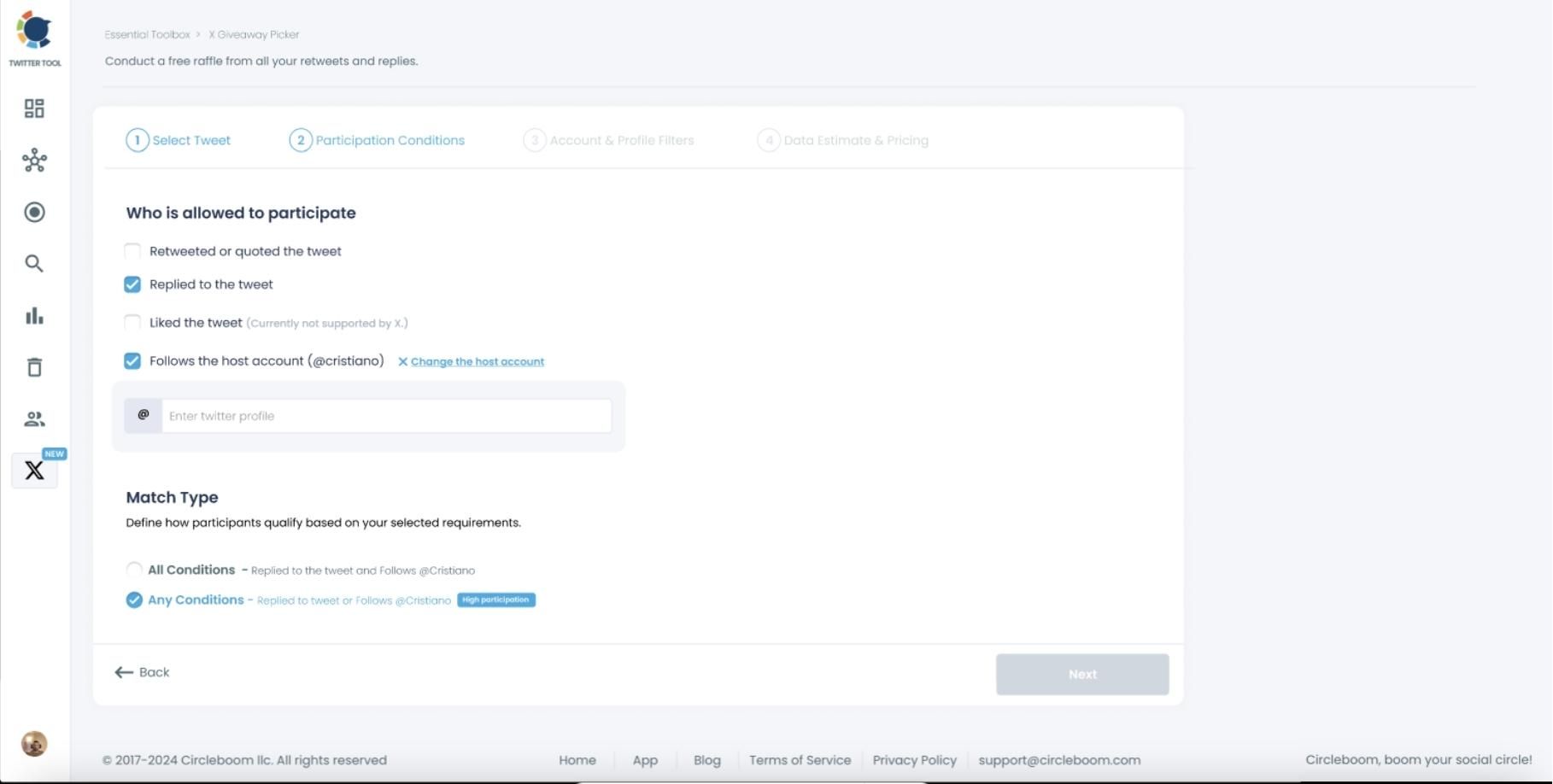The image size is (1553, 784).
Task: Click the target circle icon in sidebar
Action: [x=34, y=212]
